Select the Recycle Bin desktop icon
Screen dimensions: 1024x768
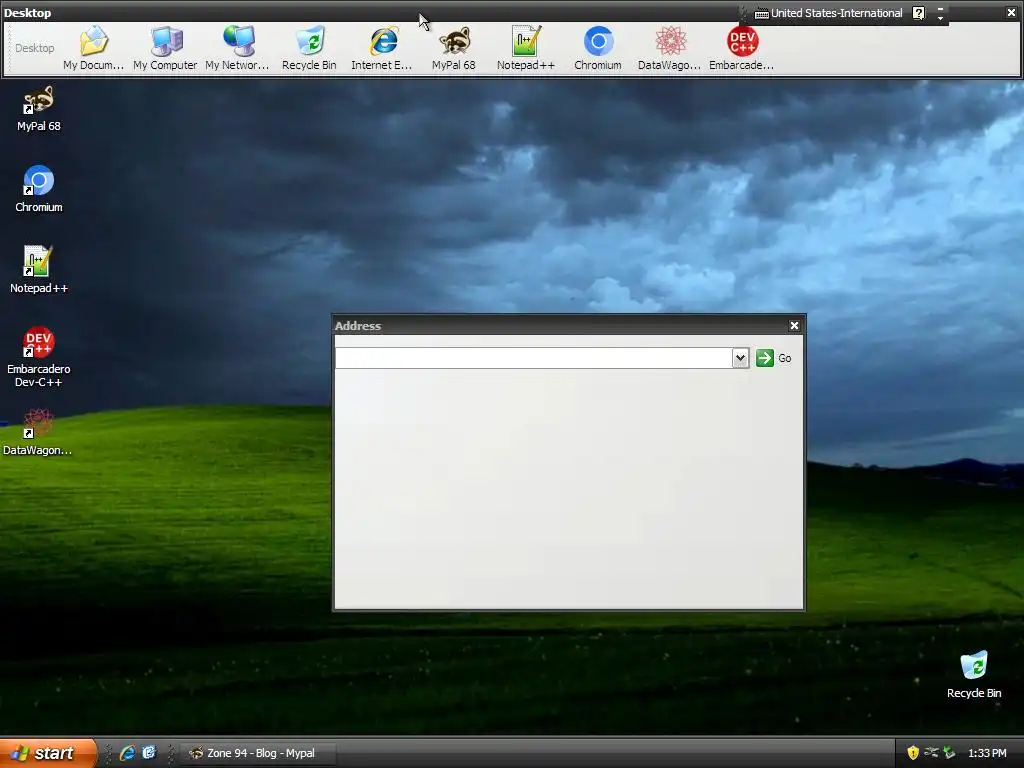(974, 675)
